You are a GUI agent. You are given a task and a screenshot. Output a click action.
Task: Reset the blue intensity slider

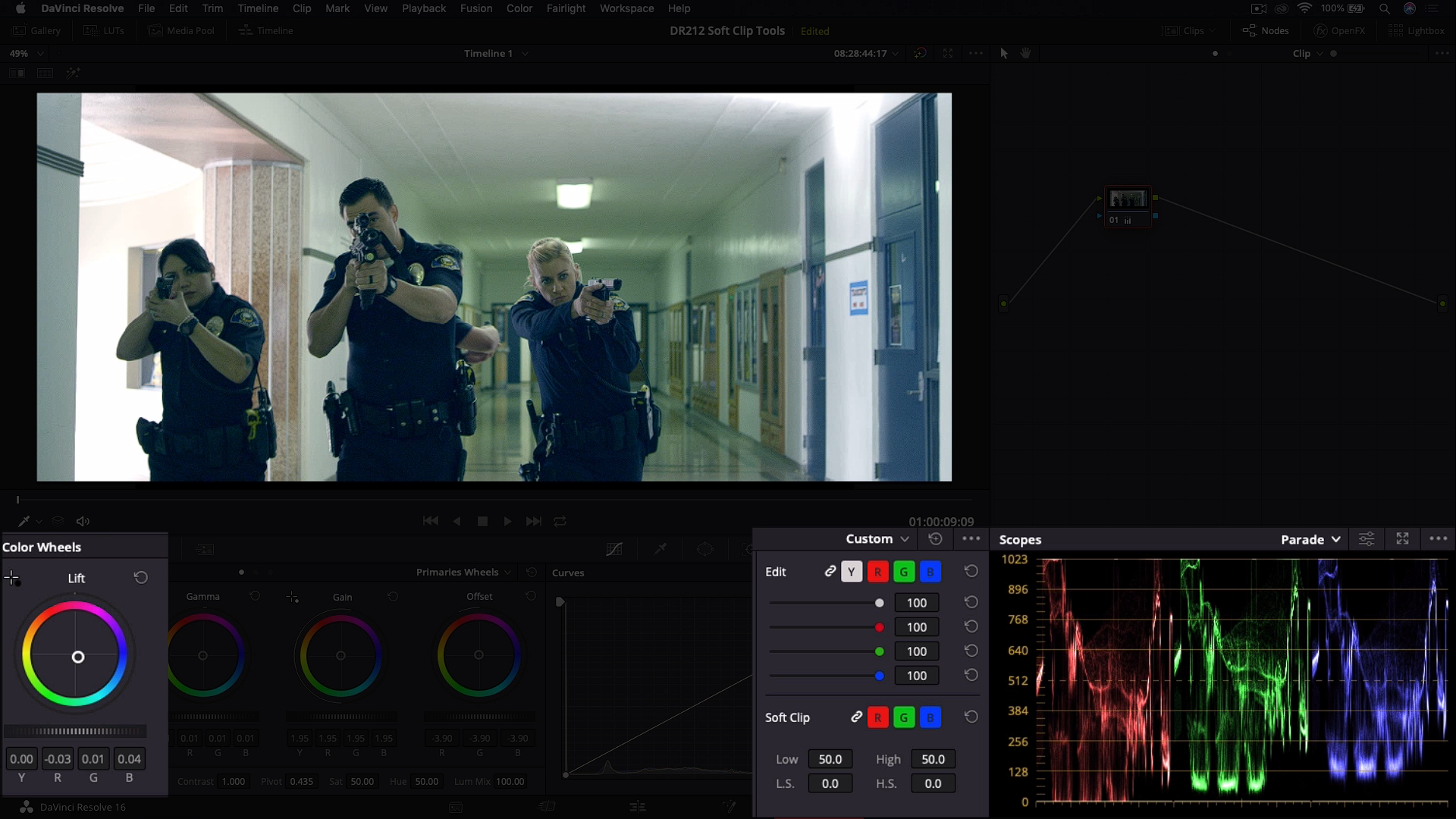(971, 675)
